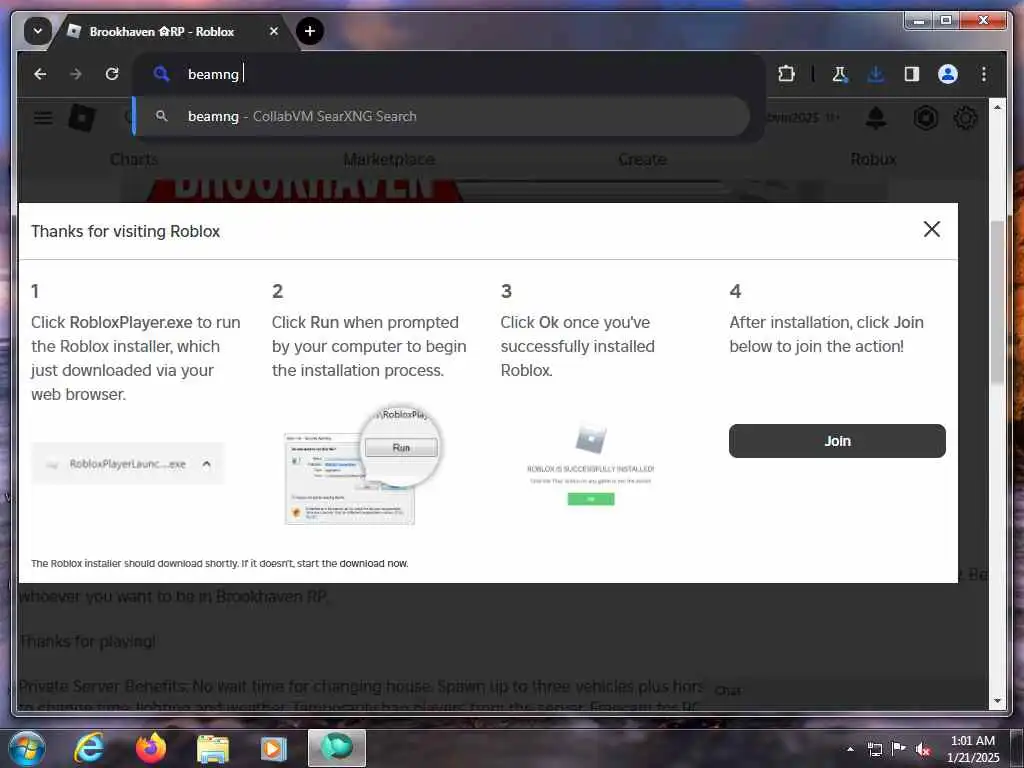Screen dimensions: 1024x768
Task: Close the Thanks for visiting Roblox dialog
Action: point(932,229)
